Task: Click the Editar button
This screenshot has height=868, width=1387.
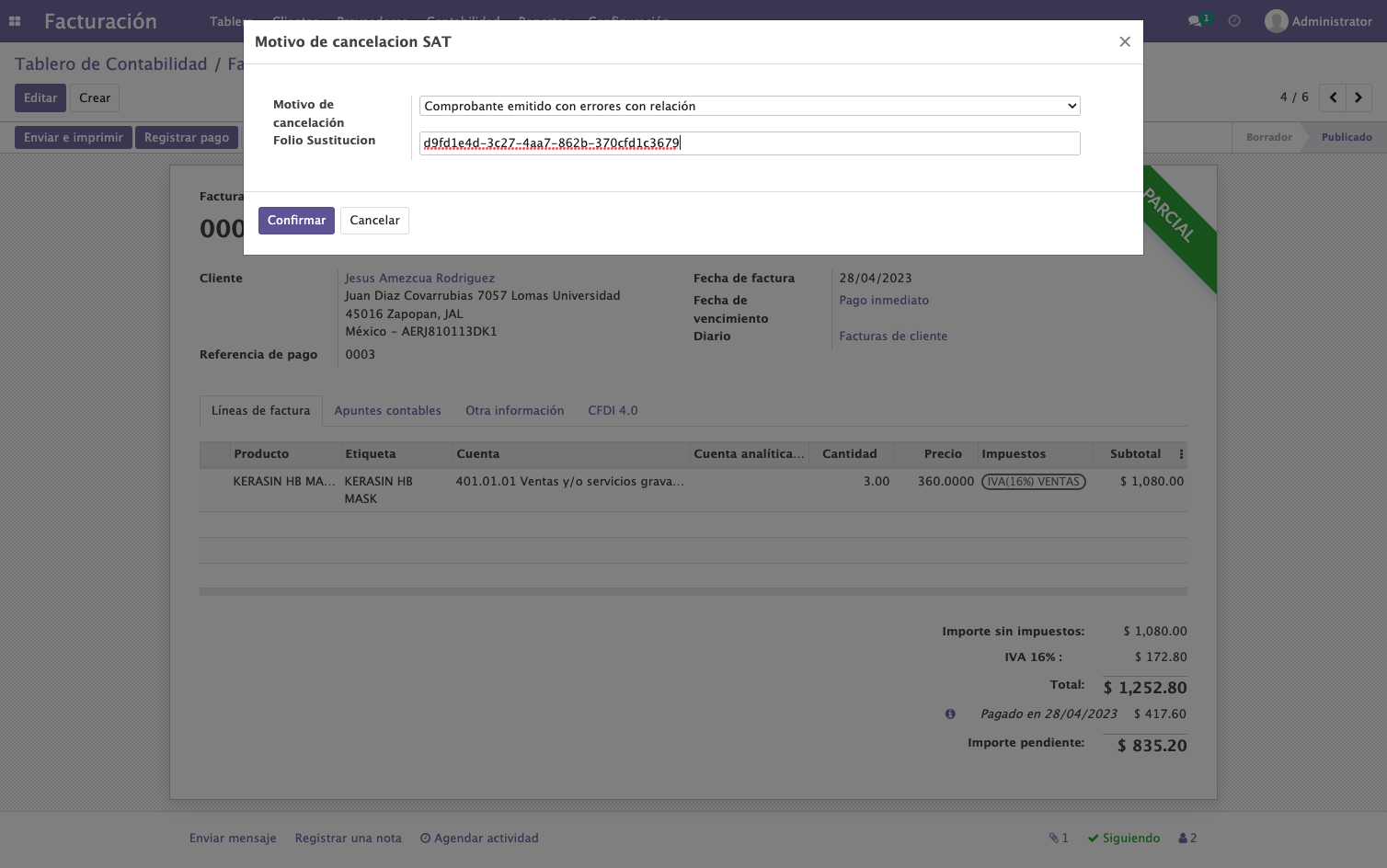Action: click(x=40, y=98)
